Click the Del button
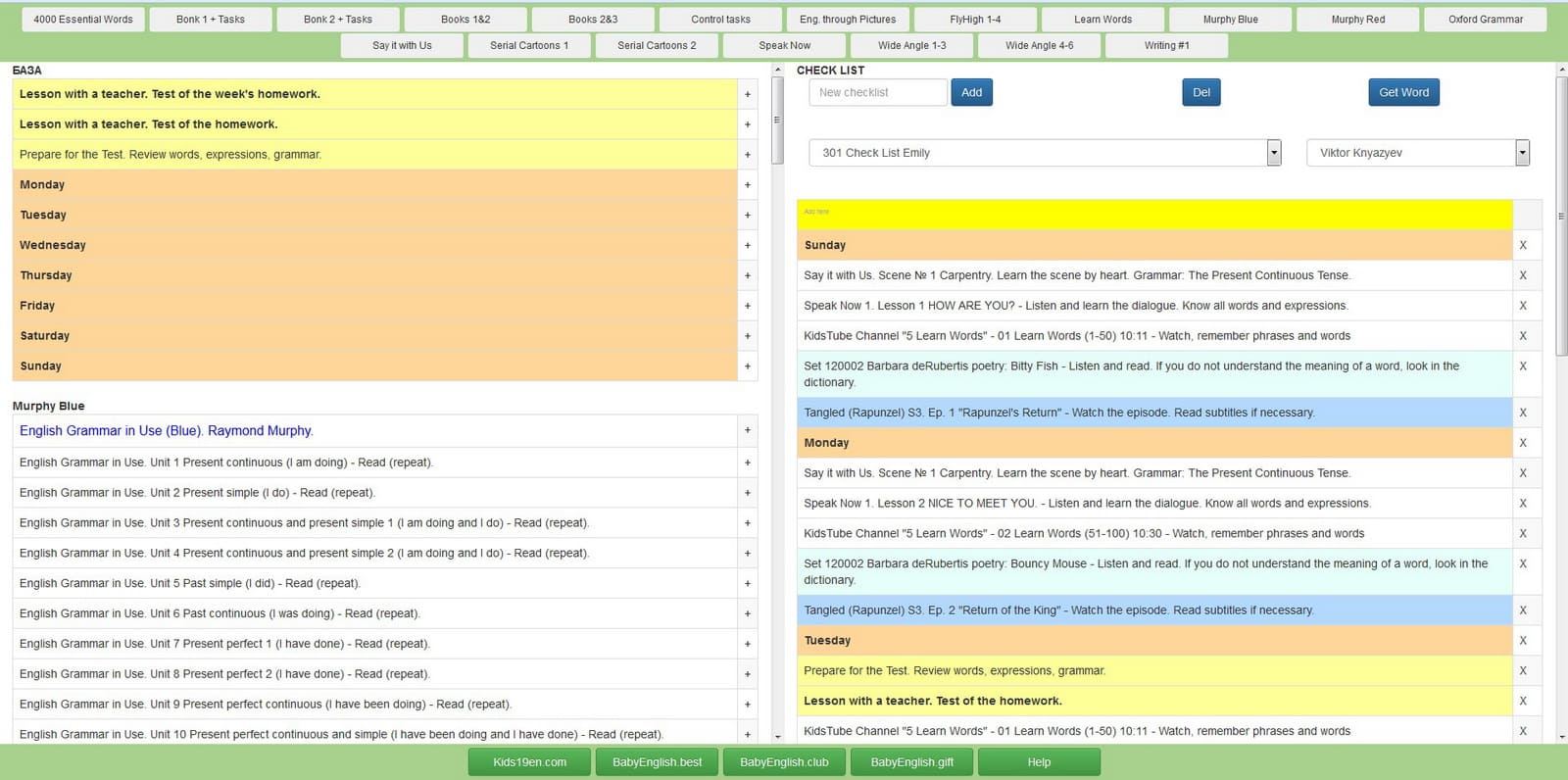 coord(1201,92)
